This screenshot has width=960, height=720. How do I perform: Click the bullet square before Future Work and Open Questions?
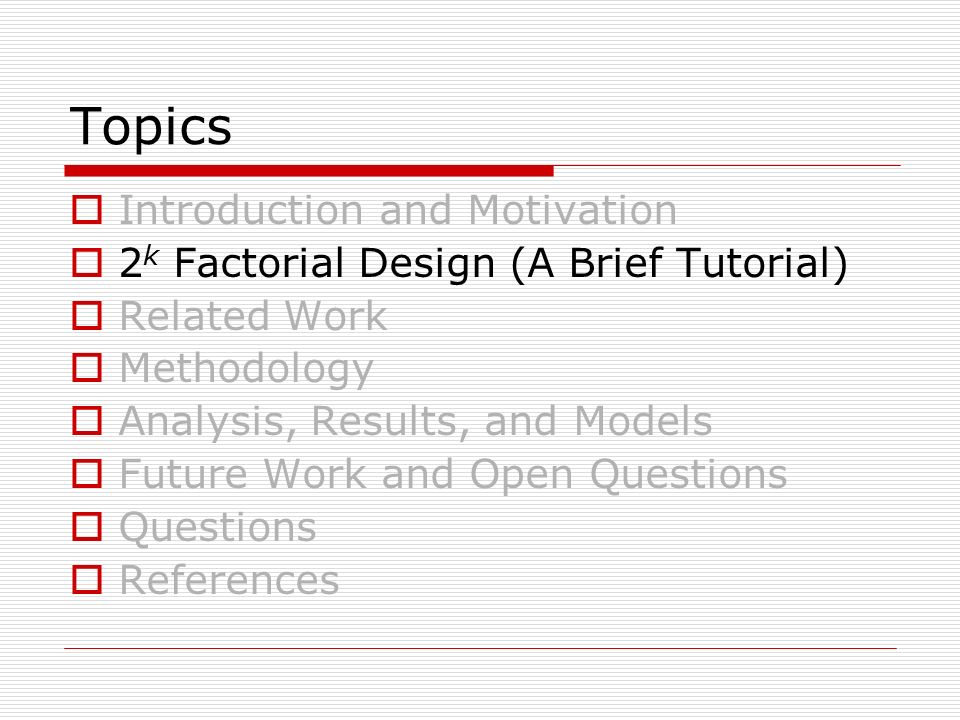point(87,473)
